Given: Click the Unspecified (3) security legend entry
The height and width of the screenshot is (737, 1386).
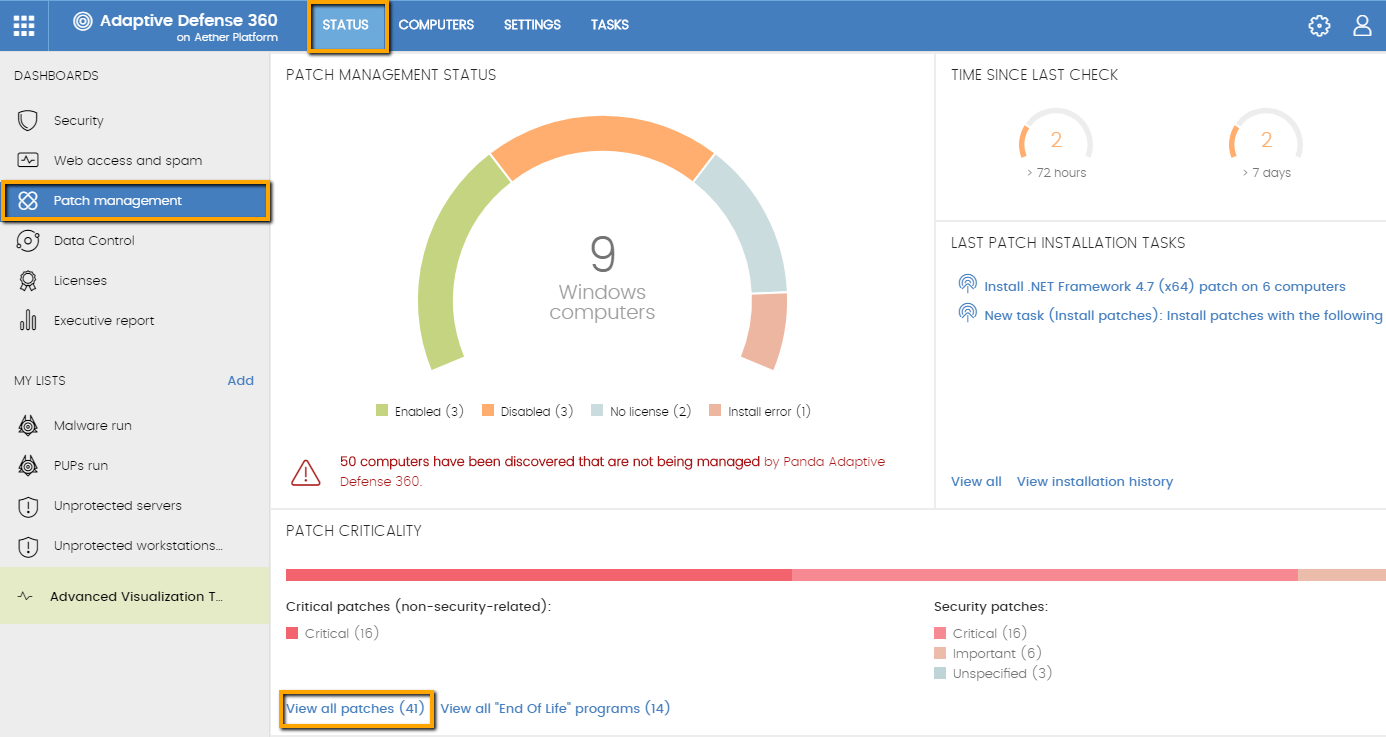Looking at the screenshot, I should 993,674.
